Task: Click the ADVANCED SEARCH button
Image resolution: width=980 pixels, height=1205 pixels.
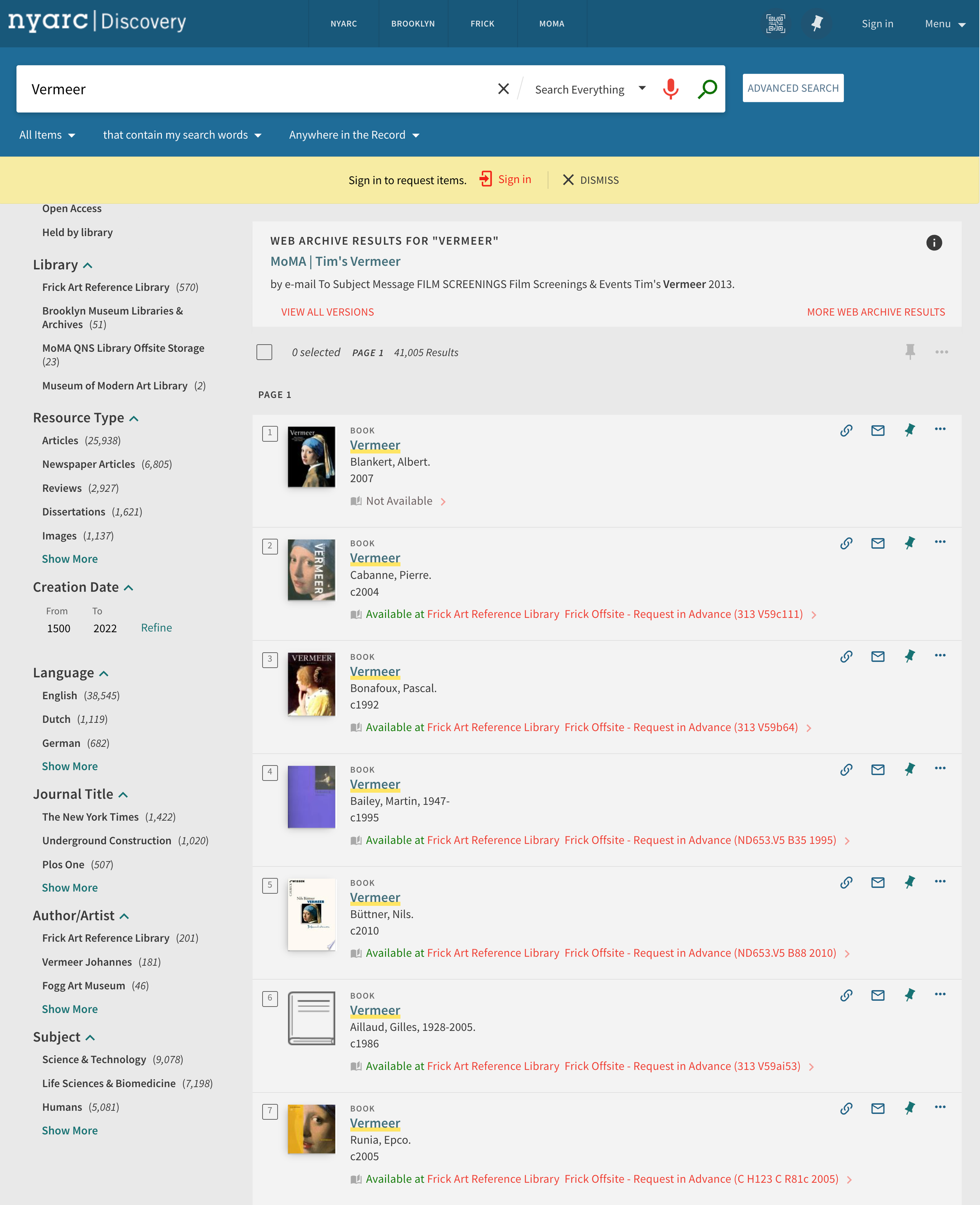Action: point(793,88)
